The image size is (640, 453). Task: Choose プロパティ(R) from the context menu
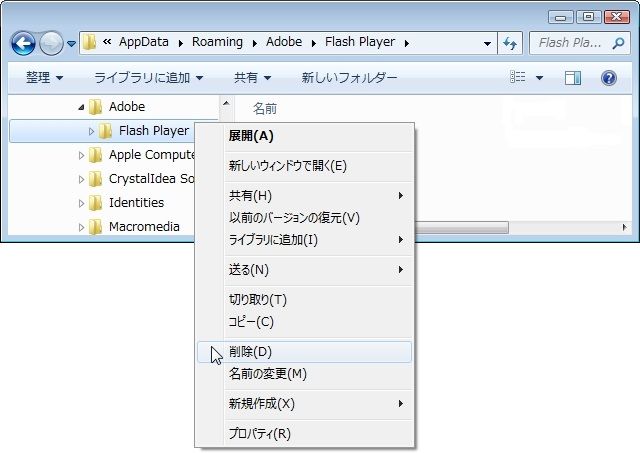click(304, 434)
